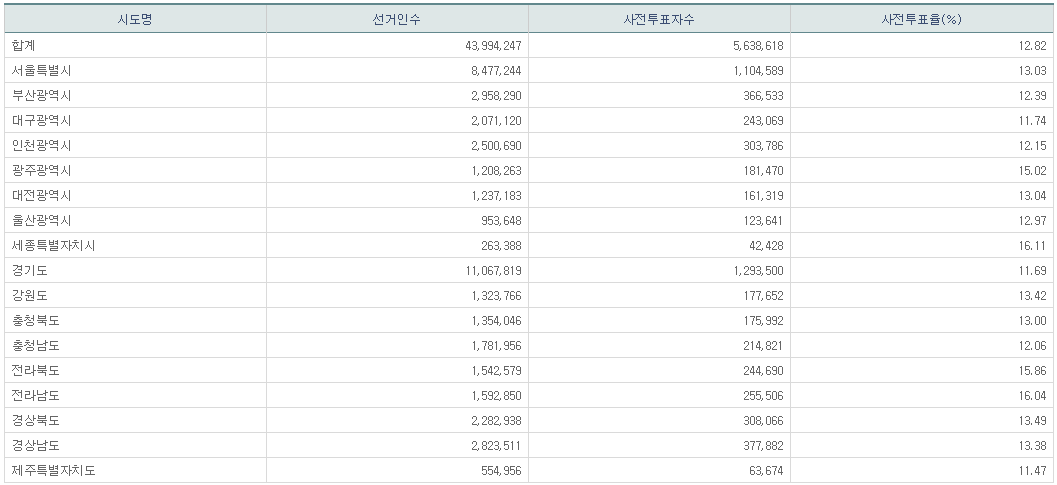Select 광주광역시 early voting rate 15.02
This screenshot has height=485, width=1057.
[1030, 170]
